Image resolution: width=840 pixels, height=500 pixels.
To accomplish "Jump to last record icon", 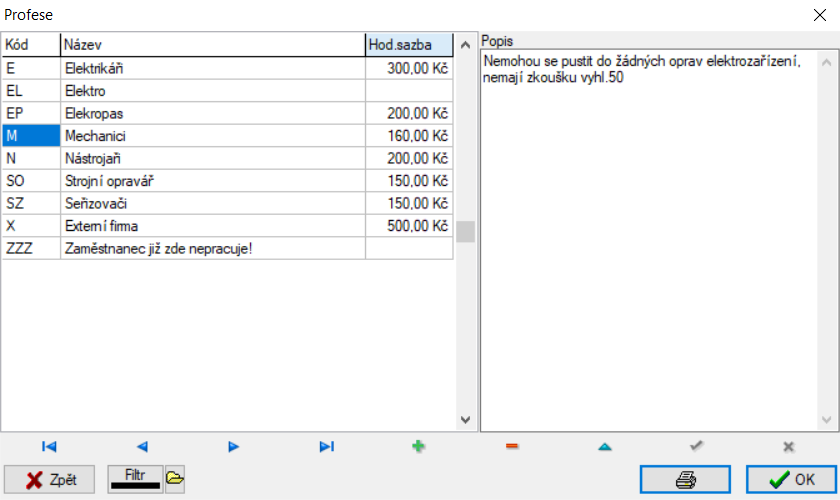I will pyautogui.click(x=326, y=446).
